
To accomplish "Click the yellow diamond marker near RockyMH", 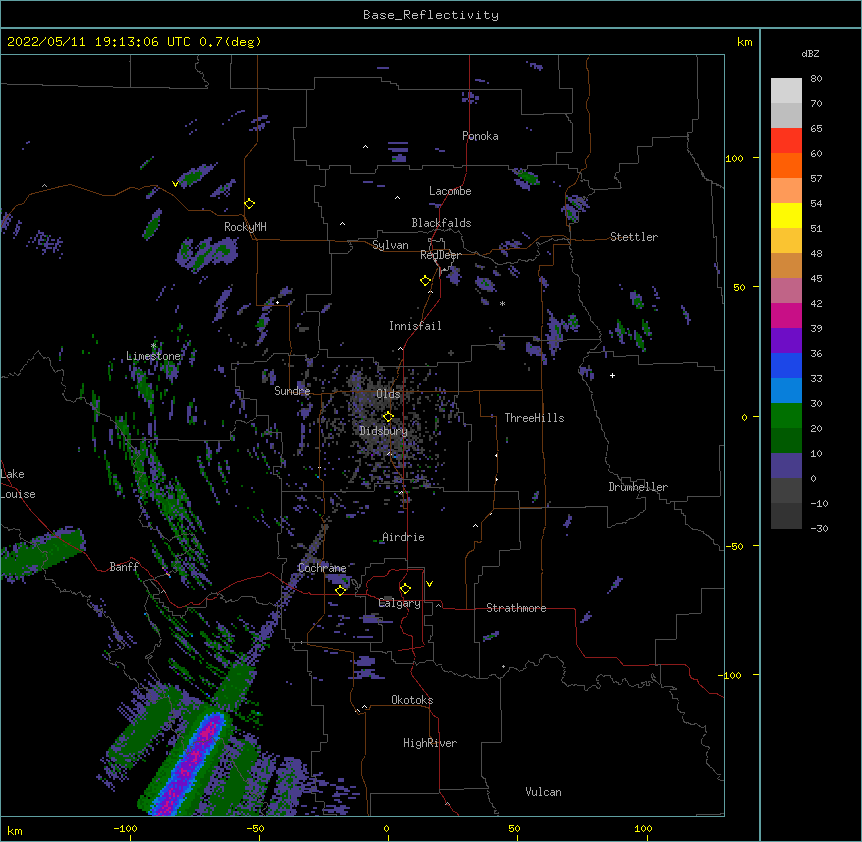I will (250, 204).
